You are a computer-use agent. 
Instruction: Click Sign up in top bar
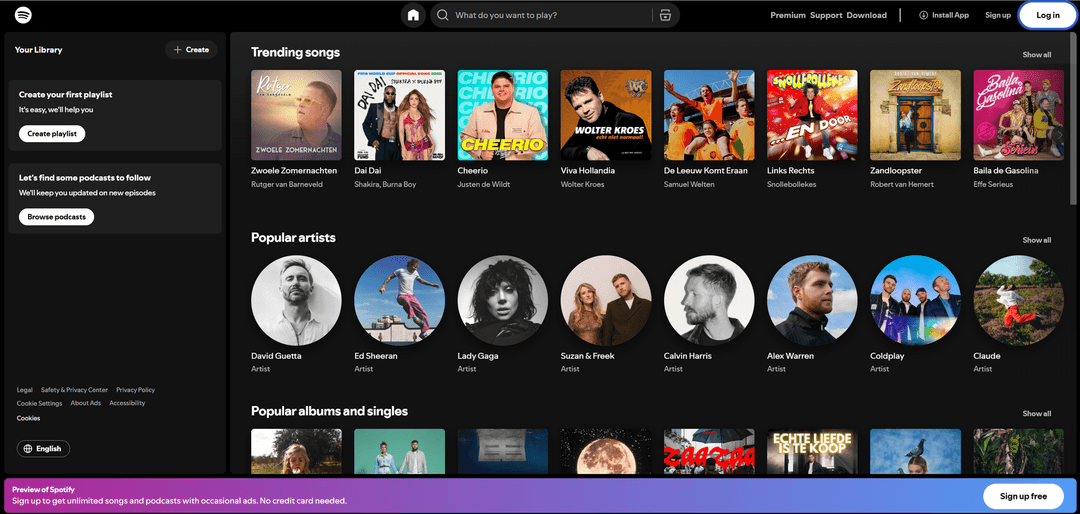[x=998, y=15]
